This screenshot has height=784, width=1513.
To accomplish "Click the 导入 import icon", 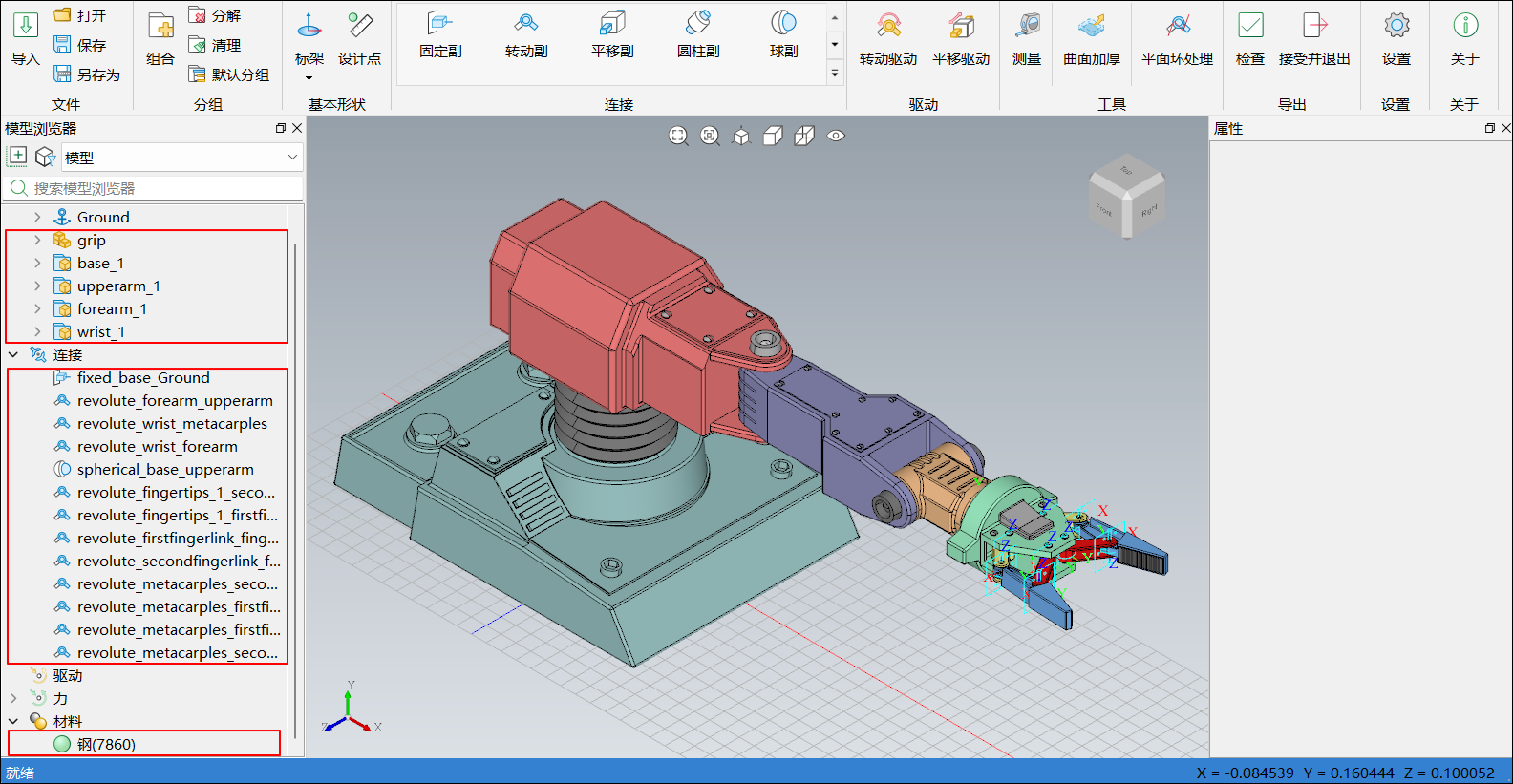I will [x=25, y=38].
